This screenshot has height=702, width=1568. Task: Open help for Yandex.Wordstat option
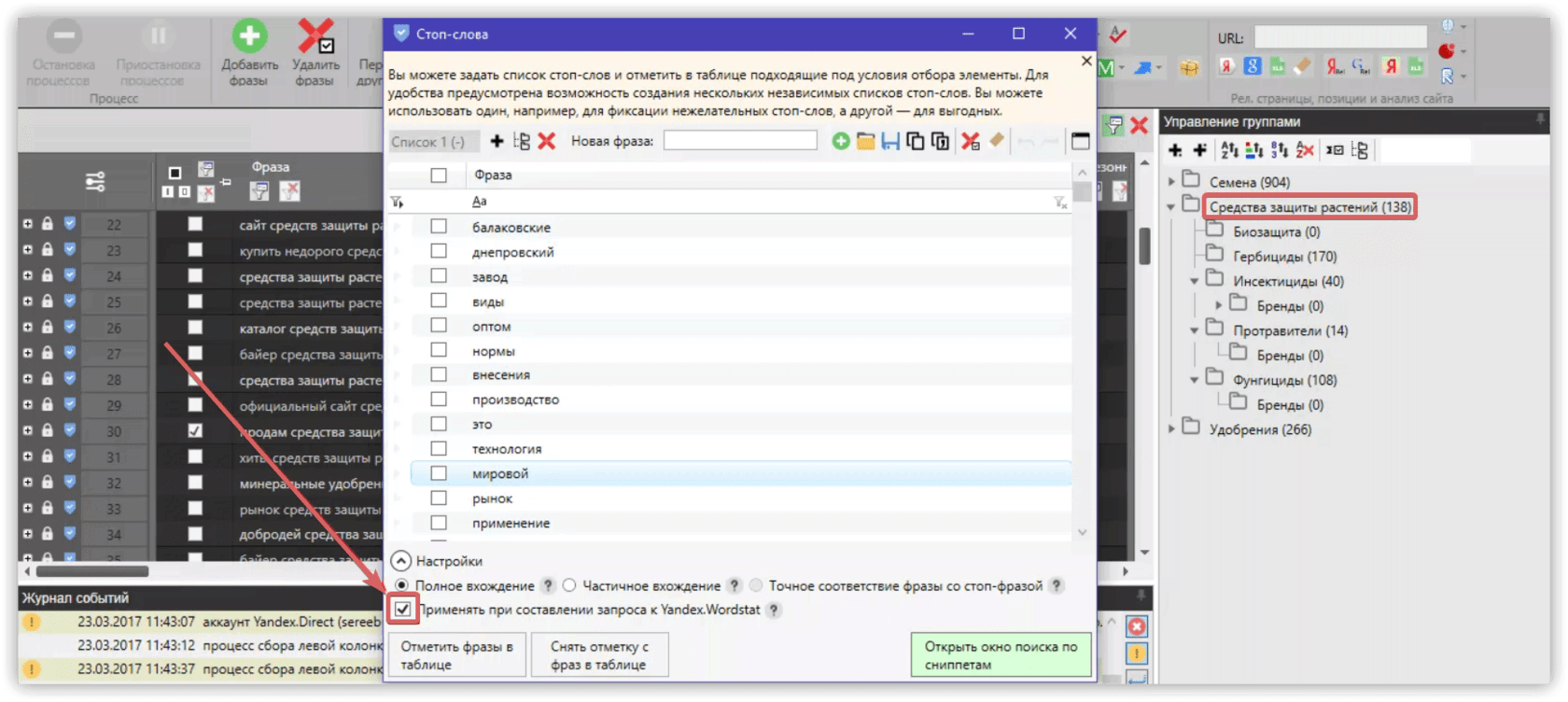tap(774, 610)
